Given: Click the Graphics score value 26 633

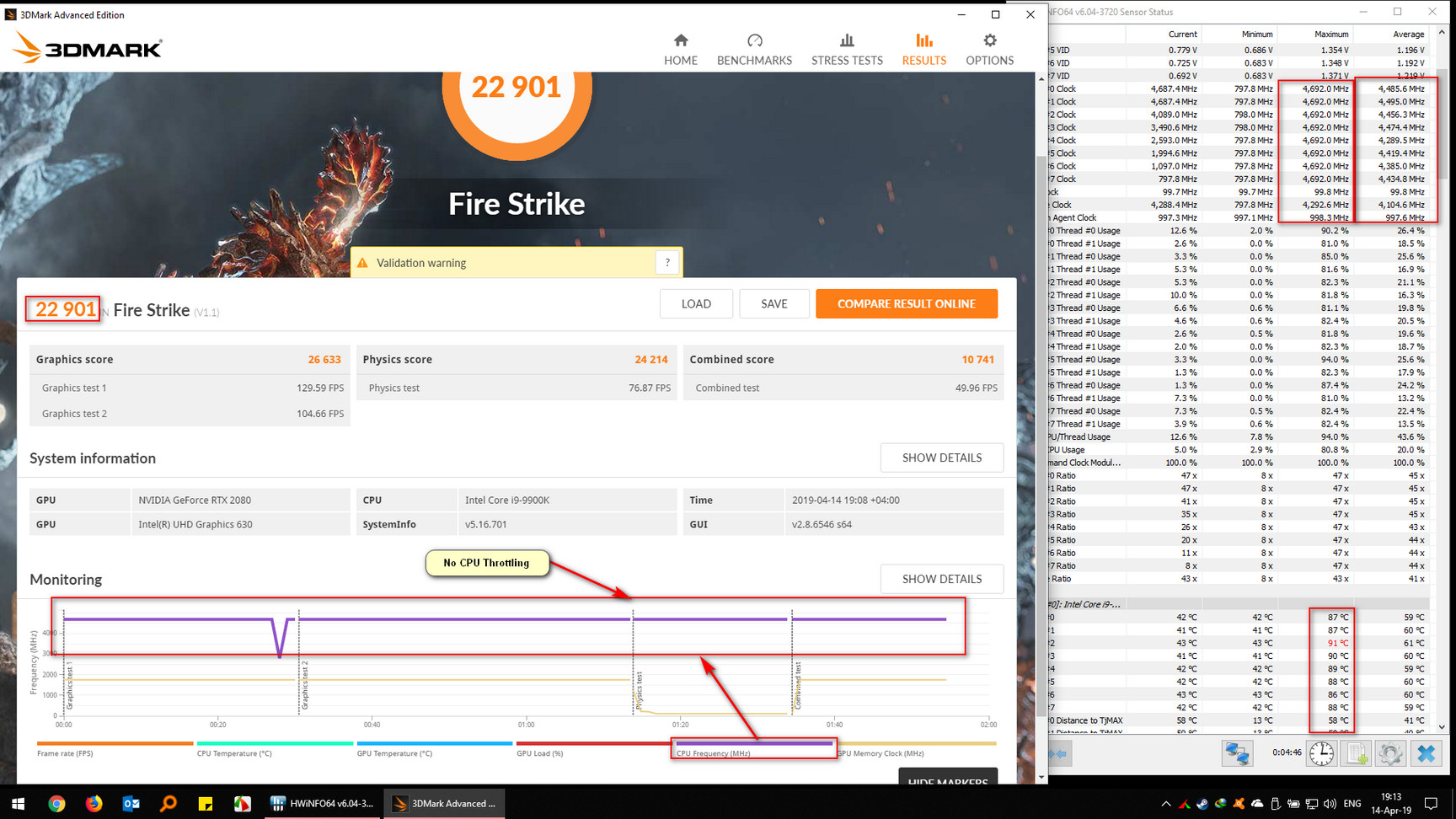Looking at the screenshot, I should tap(324, 359).
